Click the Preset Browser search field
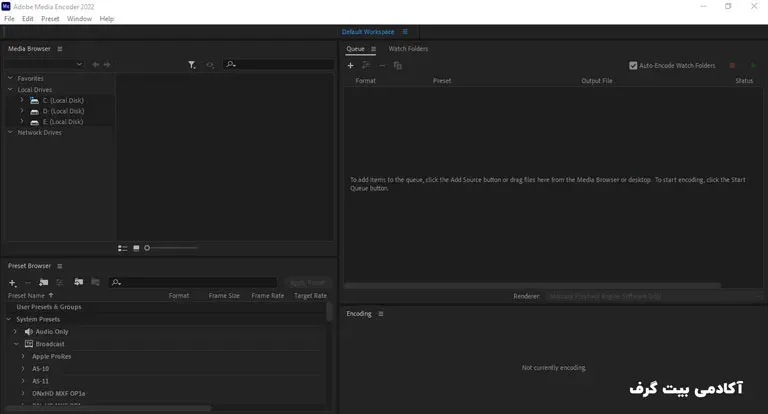 coord(192,282)
